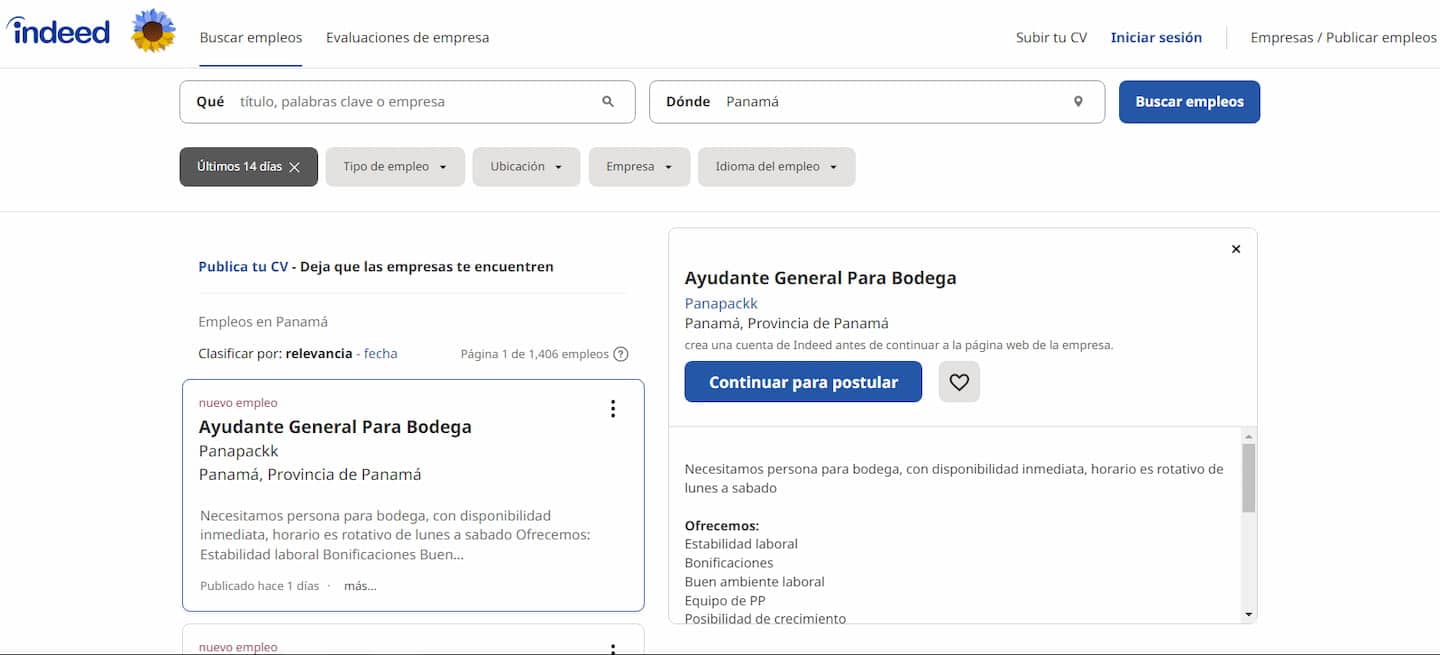Click Panapackk name in job card
1440x655 pixels.
tap(238, 451)
